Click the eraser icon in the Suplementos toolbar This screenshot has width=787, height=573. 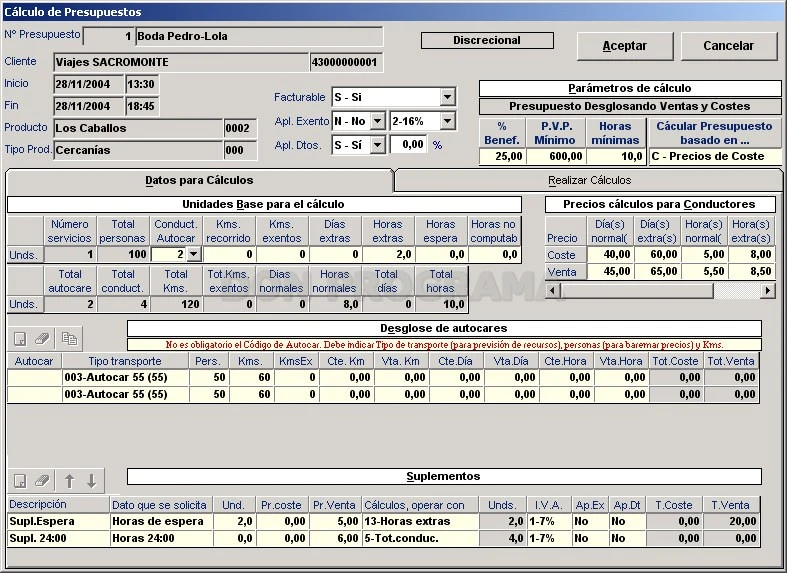(x=43, y=481)
